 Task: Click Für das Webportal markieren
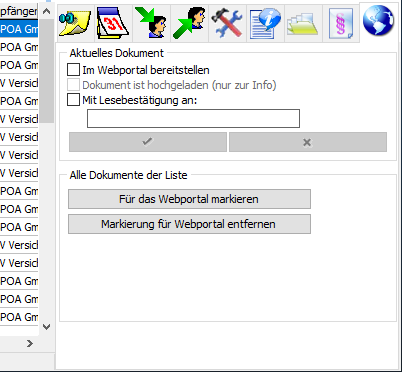[189, 199]
